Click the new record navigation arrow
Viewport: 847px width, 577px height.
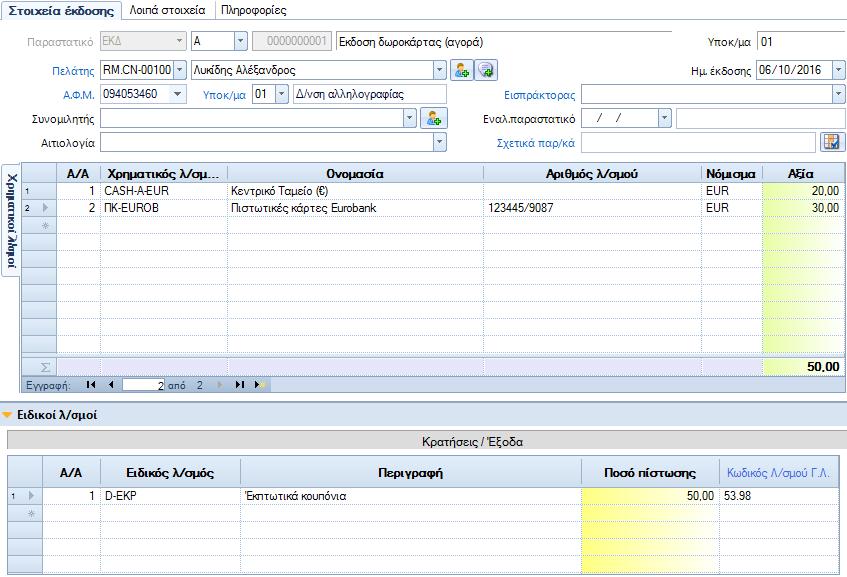point(259,385)
